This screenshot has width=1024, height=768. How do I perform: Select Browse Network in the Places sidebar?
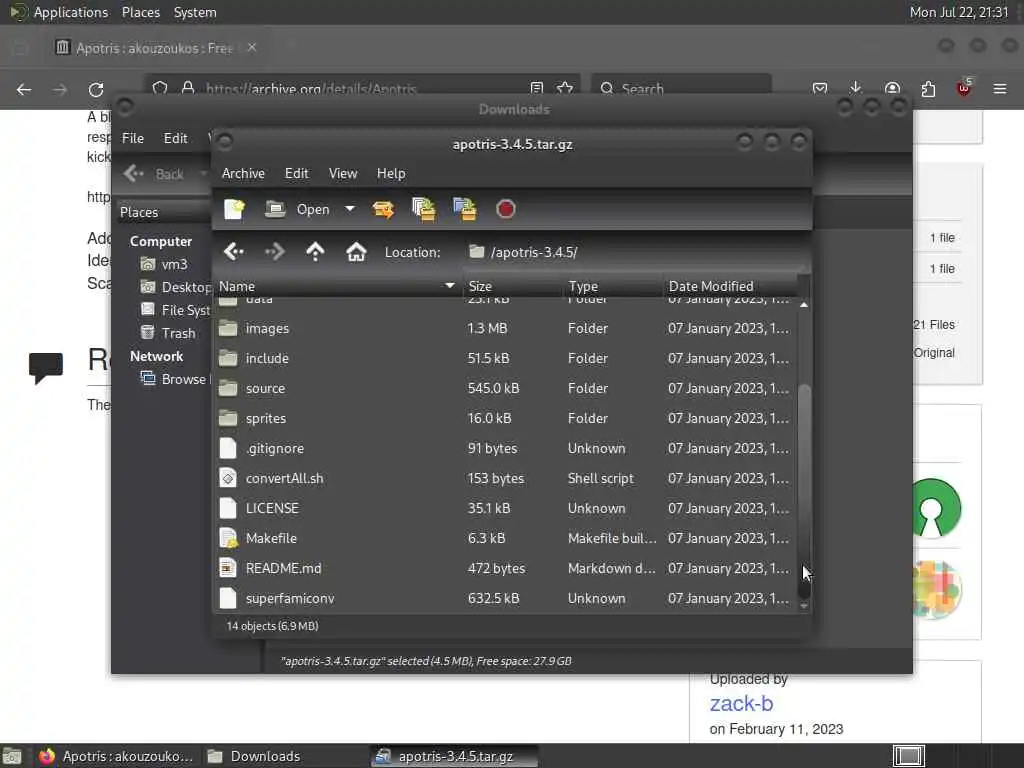click(x=175, y=379)
